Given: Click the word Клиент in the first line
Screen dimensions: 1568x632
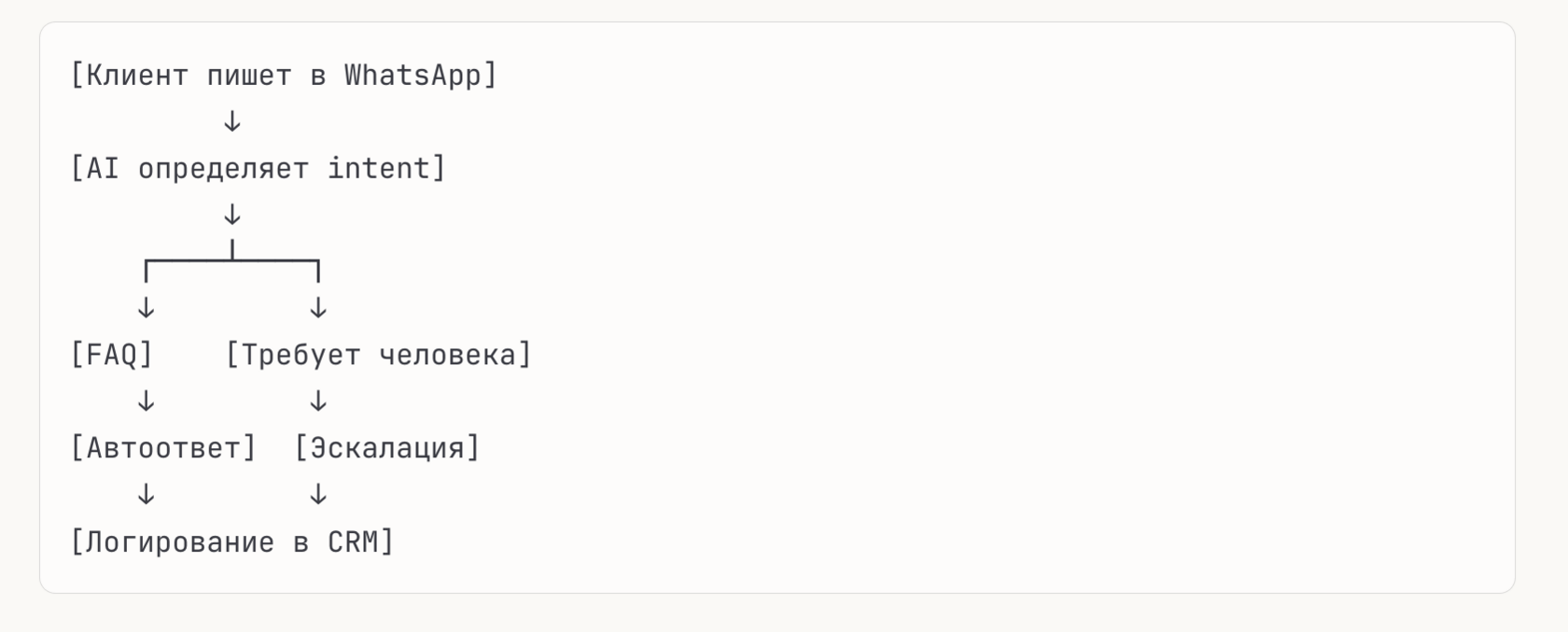Looking at the screenshot, I should [137, 75].
